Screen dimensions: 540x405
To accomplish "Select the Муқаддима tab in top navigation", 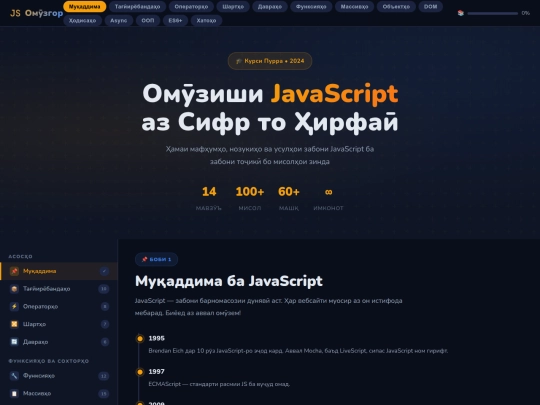I will (x=85, y=7).
